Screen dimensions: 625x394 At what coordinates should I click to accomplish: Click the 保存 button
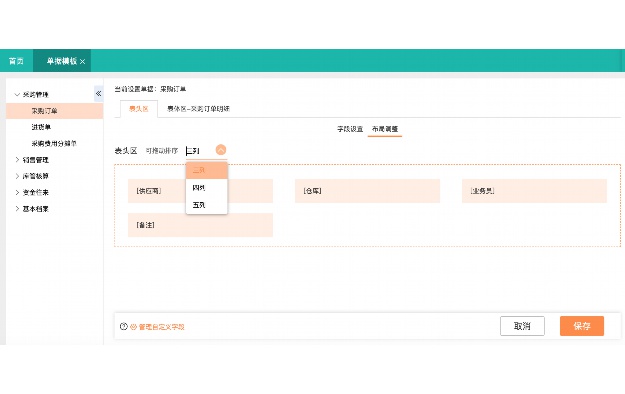click(x=582, y=326)
